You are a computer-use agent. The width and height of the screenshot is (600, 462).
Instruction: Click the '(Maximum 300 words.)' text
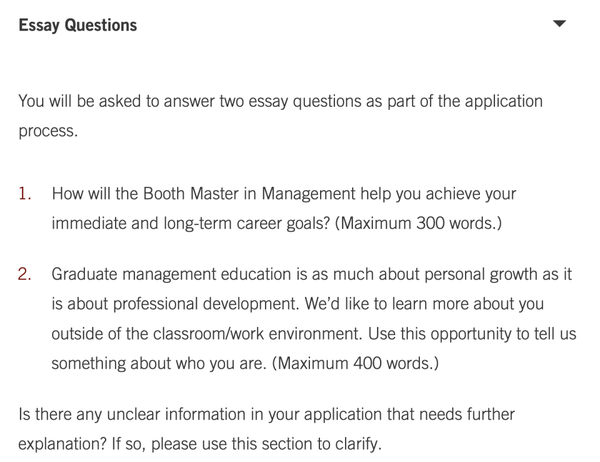418,223
